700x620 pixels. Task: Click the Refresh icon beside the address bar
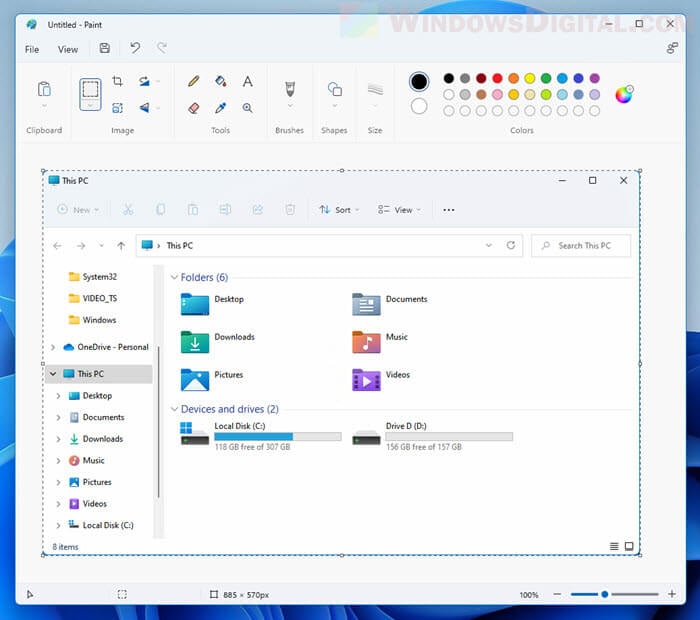pyautogui.click(x=511, y=245)
